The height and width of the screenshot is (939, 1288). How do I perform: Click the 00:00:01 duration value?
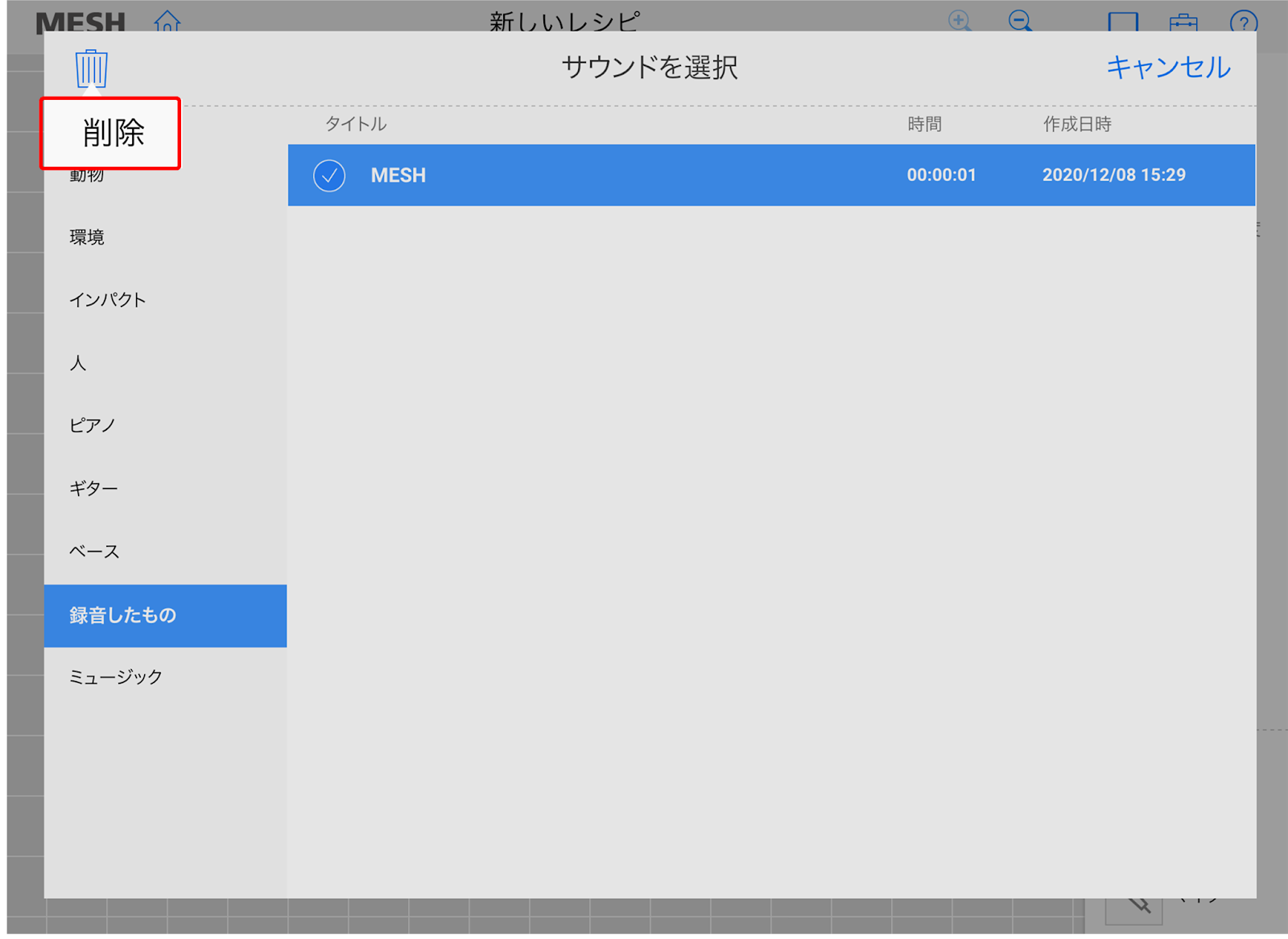click(x=941, y=176)
